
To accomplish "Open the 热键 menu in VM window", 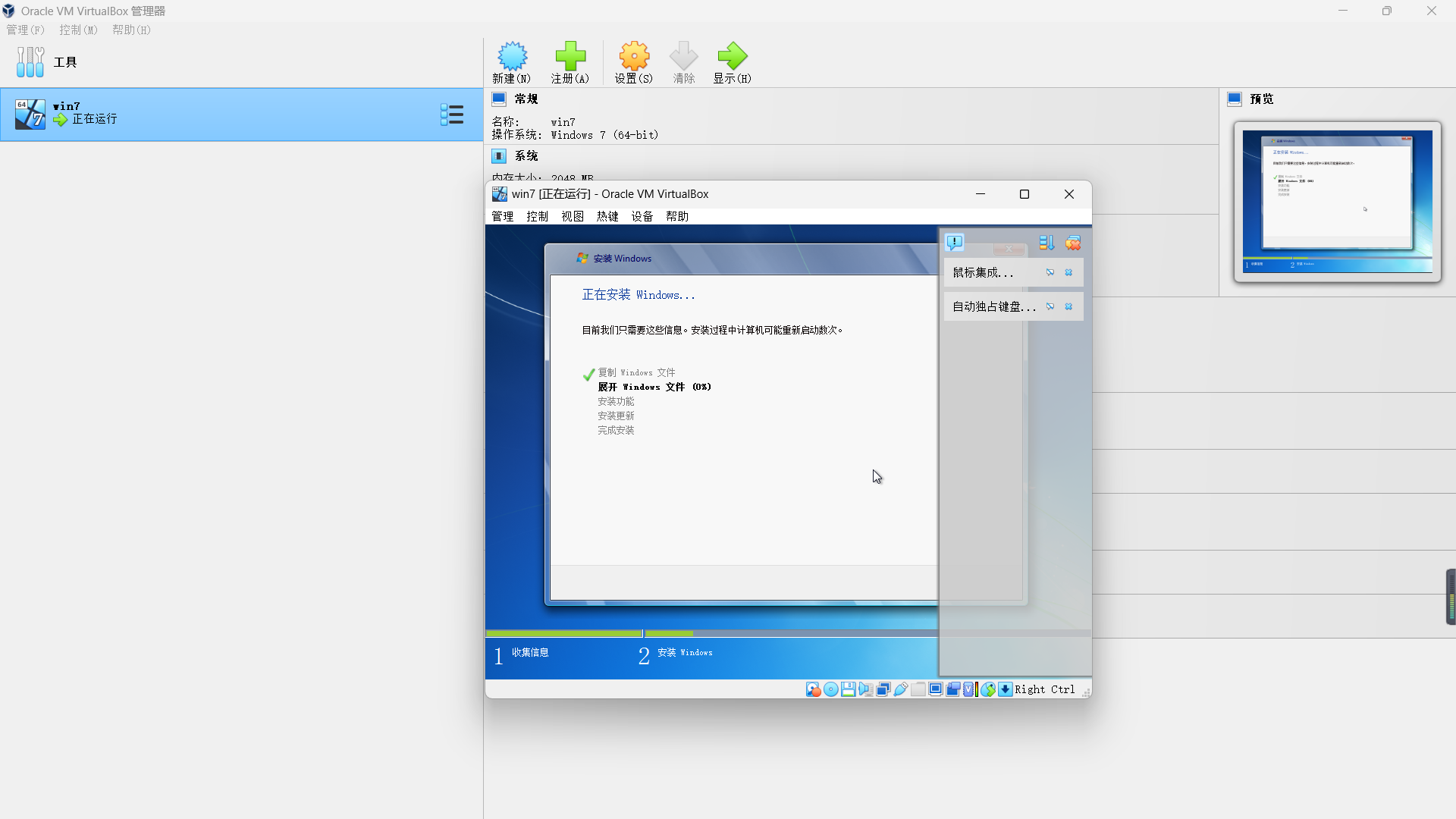I will (607, 216).
